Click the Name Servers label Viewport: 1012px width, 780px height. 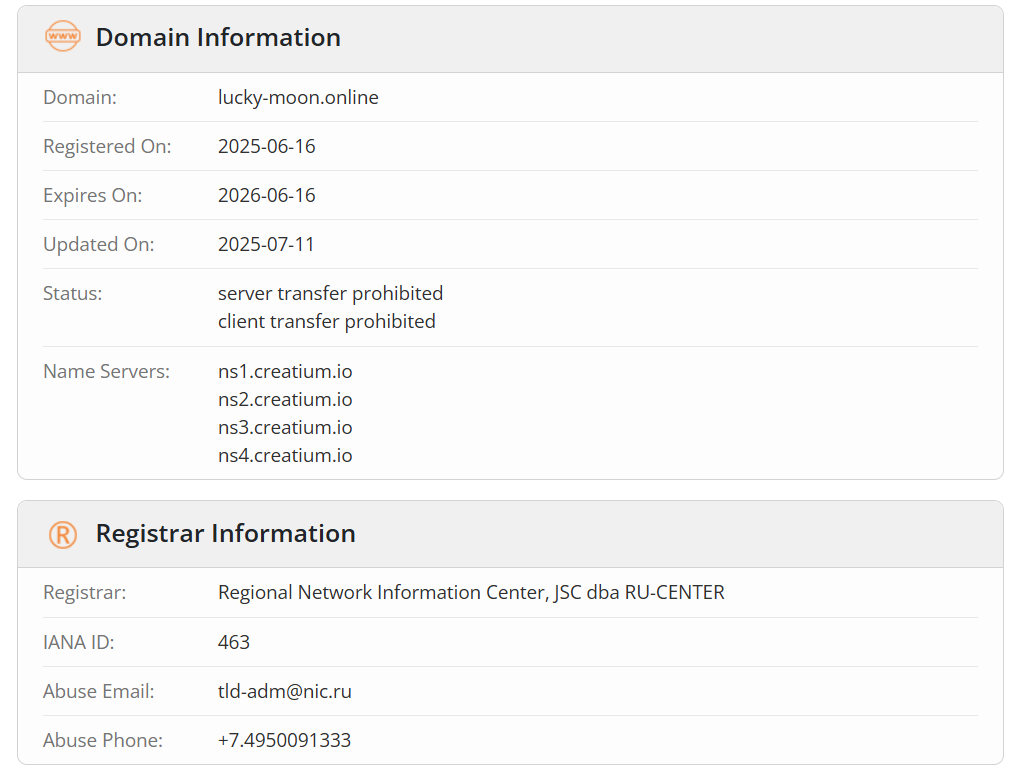106,372
